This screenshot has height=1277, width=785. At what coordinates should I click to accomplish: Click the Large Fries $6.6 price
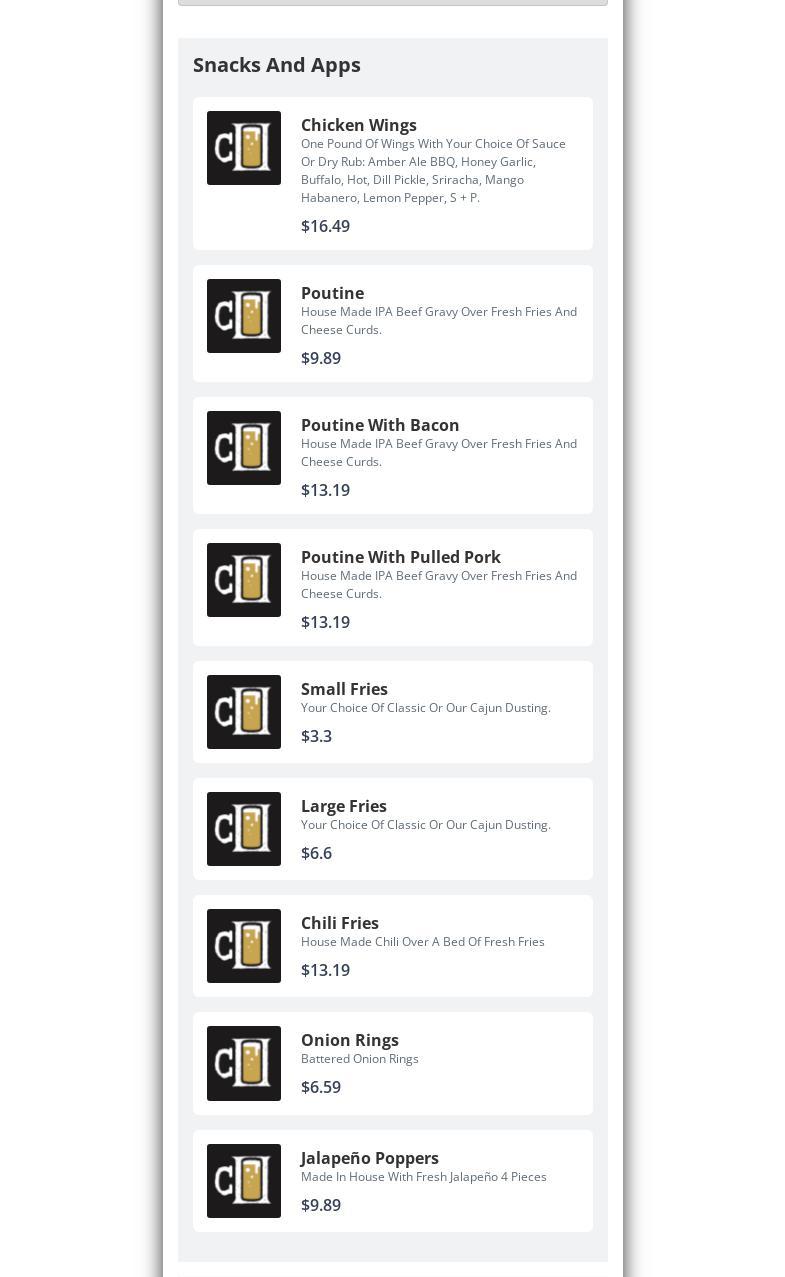coord(316,853)
